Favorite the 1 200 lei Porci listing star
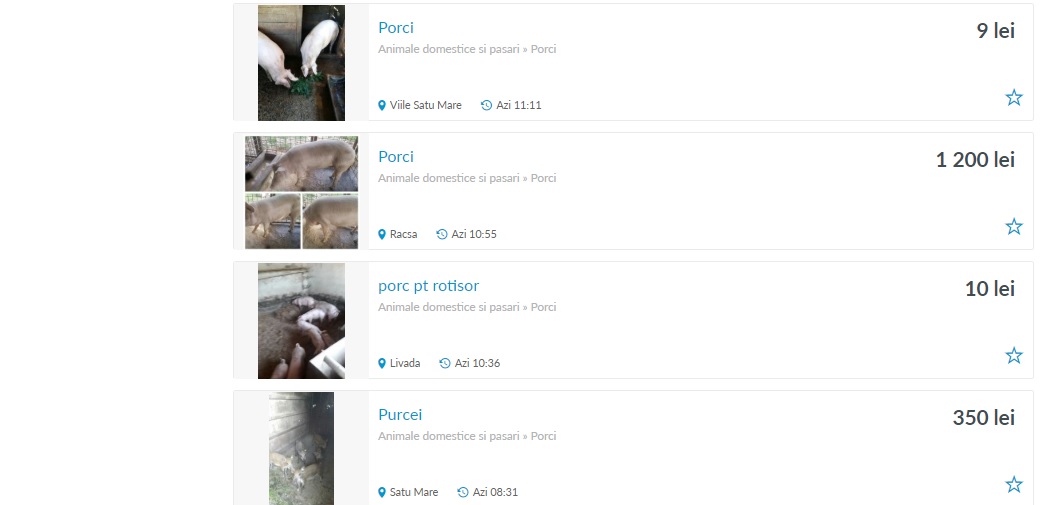Screen dimensions: 1051x505 1013,226
